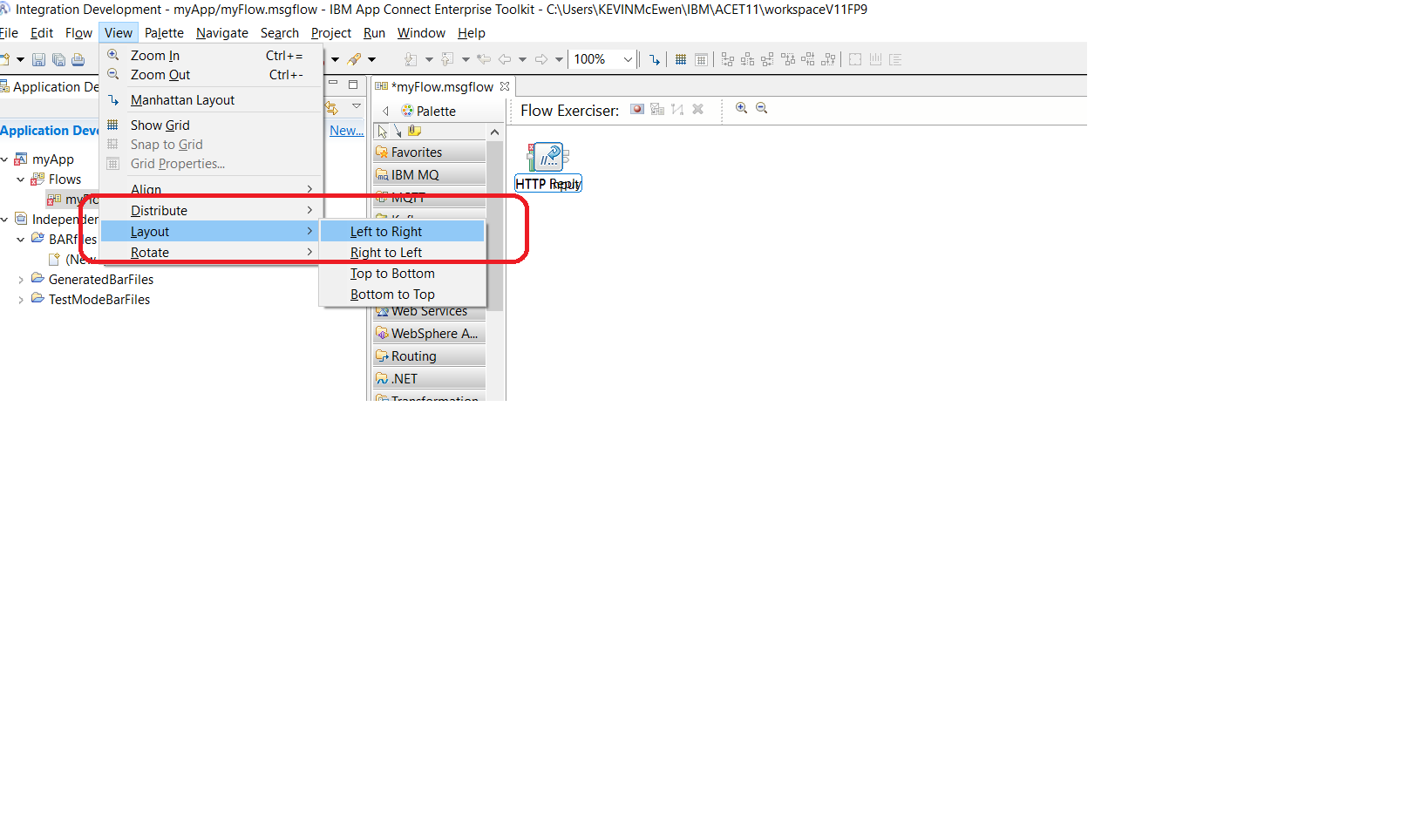Click the Show Grid toolbar icon

coord(681,60)
